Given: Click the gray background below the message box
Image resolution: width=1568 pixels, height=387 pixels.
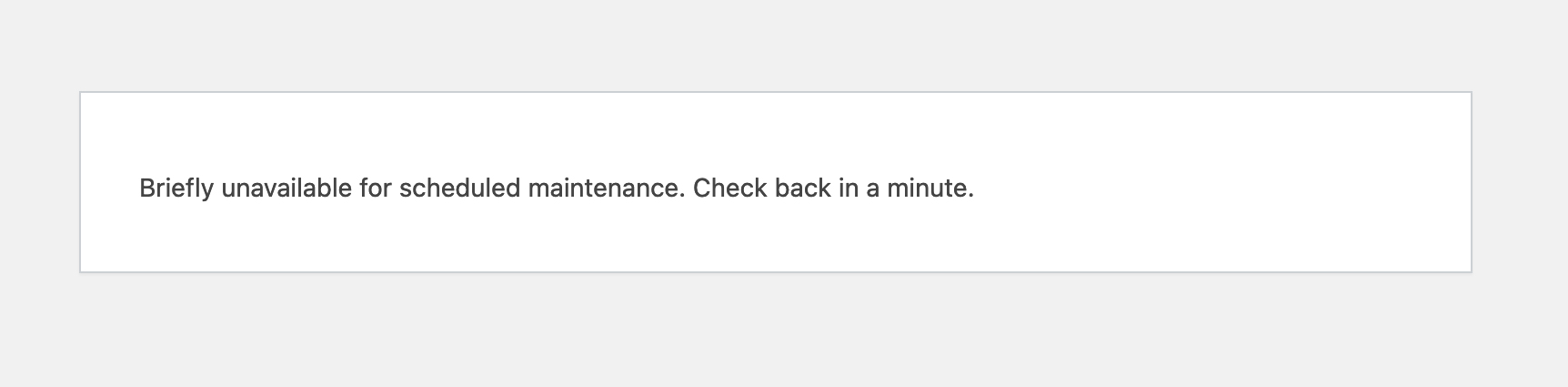Looking at the screenshot, I should pos(784,330).
